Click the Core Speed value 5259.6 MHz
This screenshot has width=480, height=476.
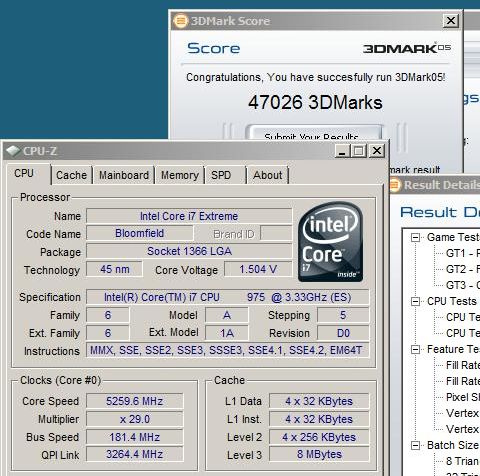(135, 401)
